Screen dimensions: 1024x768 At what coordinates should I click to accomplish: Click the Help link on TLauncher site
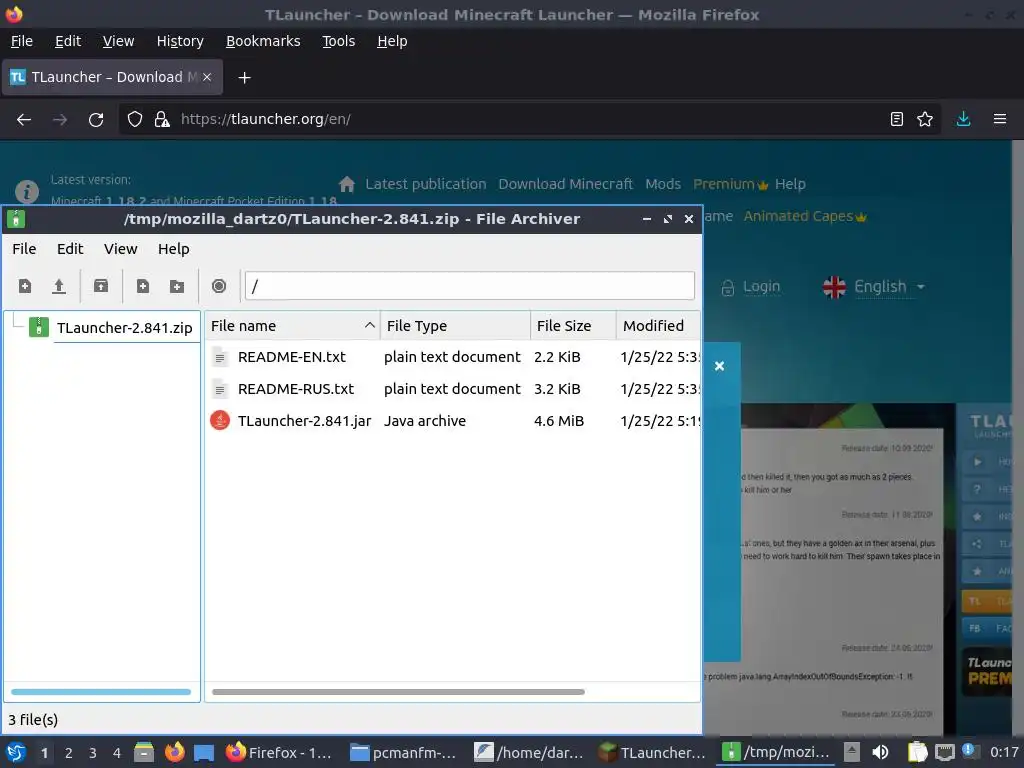790,184
